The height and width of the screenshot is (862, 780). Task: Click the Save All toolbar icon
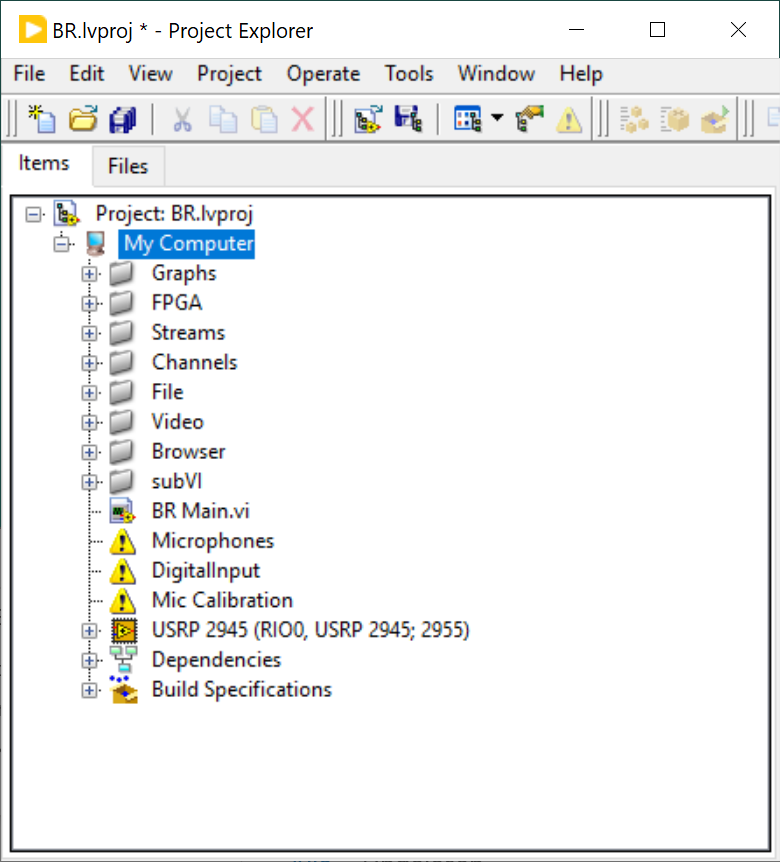[122, 120]
